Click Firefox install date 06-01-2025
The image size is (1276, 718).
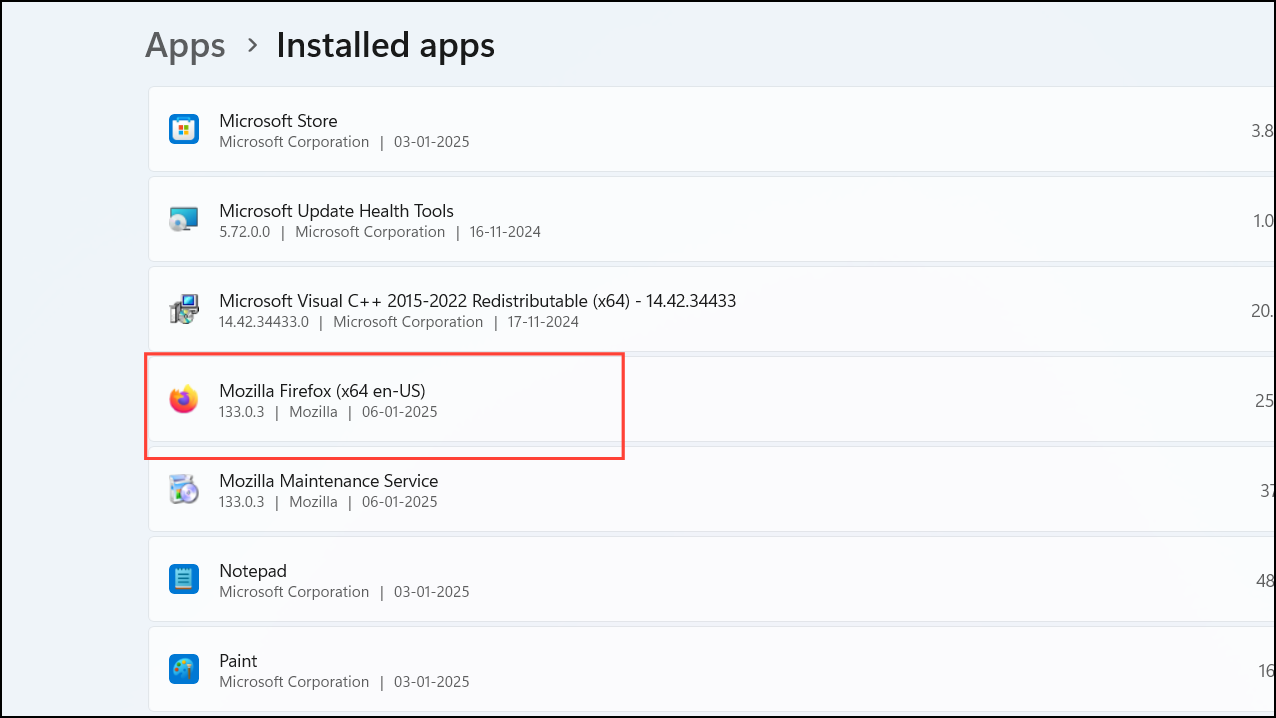(399, 412)
